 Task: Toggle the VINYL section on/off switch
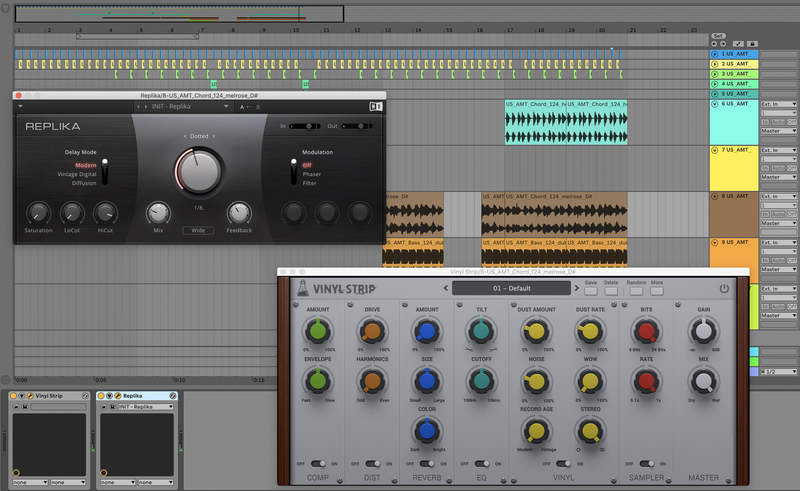564,463
